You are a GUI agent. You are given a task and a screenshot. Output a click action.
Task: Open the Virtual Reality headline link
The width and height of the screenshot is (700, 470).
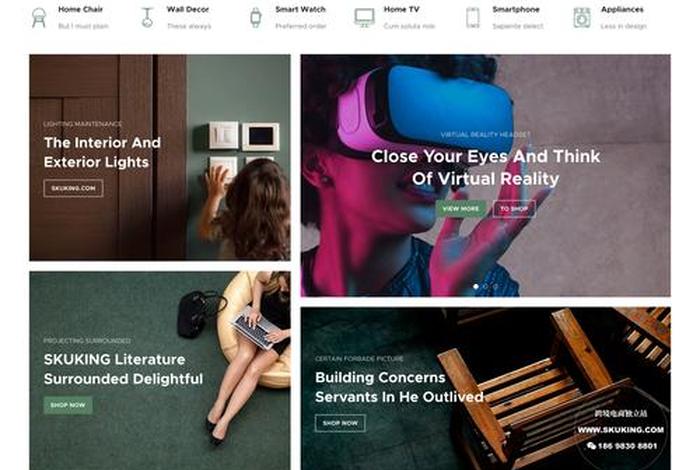(x=486, y=167)
